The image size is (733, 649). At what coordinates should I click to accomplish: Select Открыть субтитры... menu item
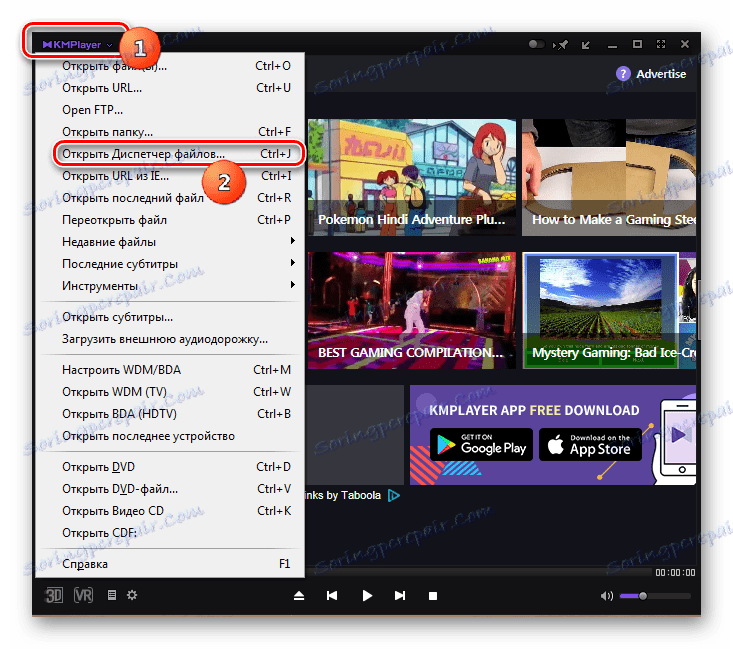tap(170, 317)
